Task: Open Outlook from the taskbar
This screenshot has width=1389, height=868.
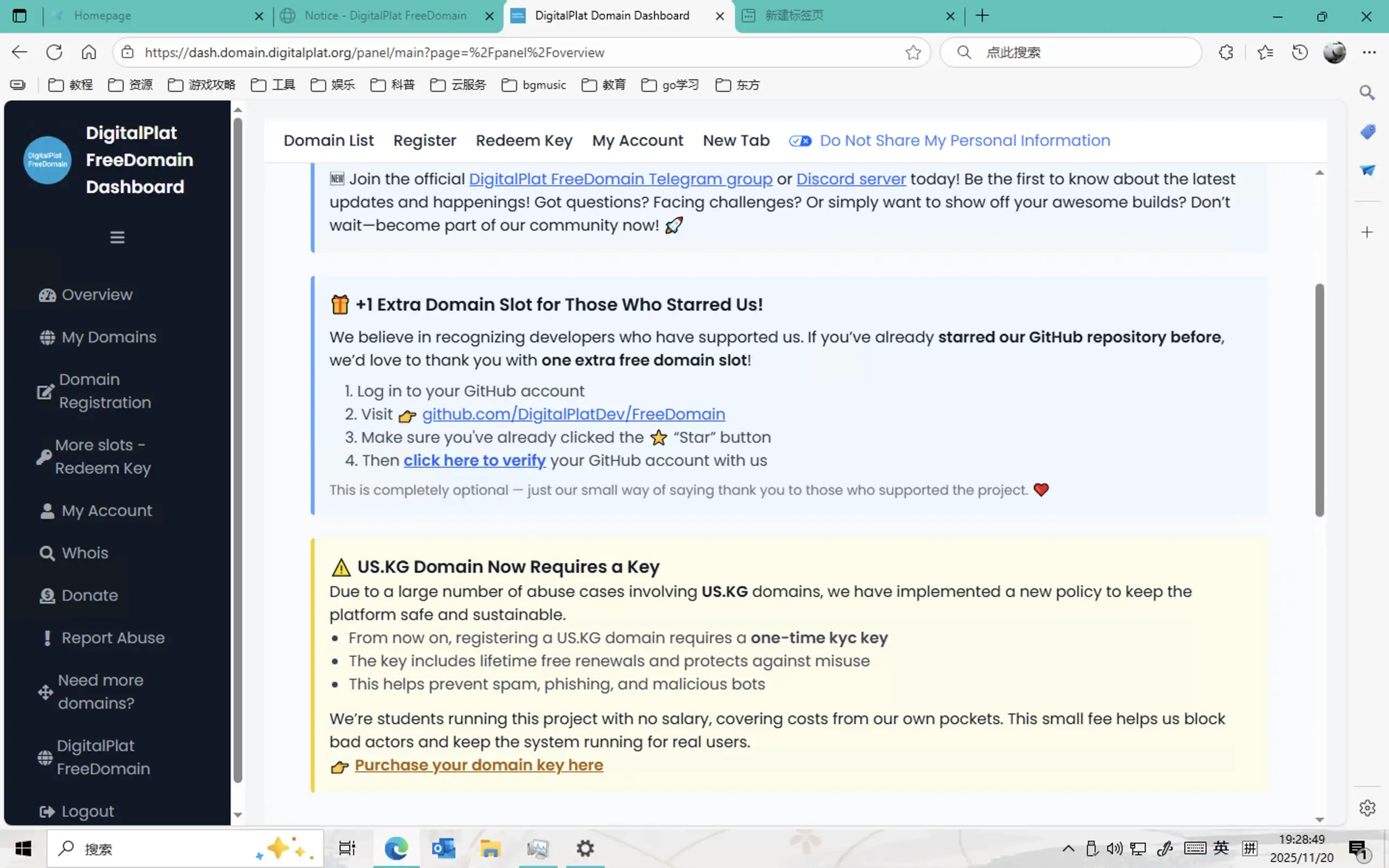Action: tap(443, 848)
